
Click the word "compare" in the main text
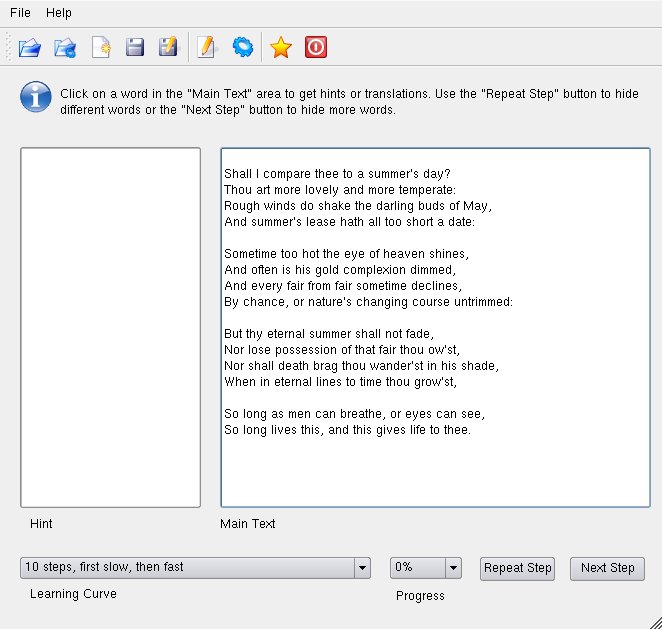(287, 174)
